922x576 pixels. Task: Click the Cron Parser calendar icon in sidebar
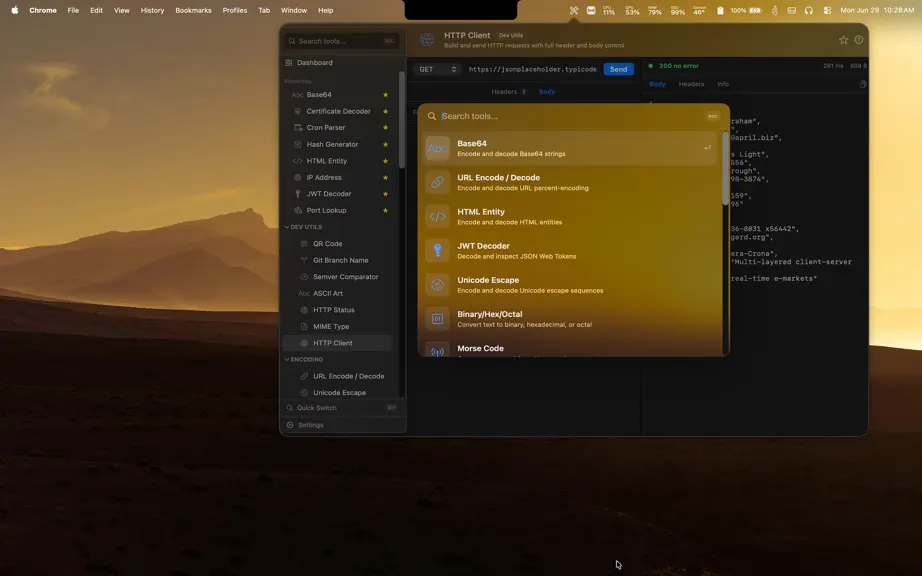[x=298, y=128]
